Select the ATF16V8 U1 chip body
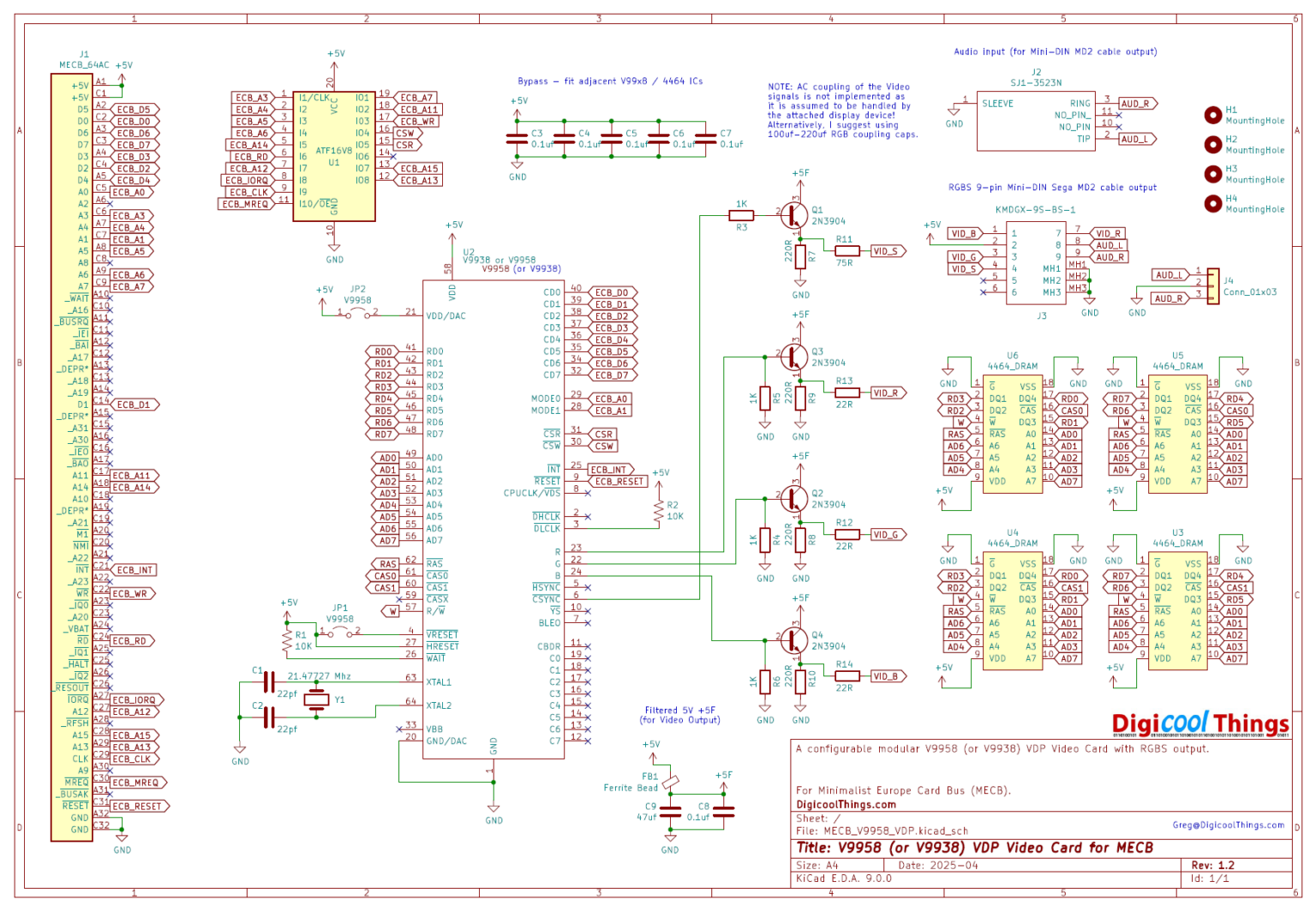 334,156
